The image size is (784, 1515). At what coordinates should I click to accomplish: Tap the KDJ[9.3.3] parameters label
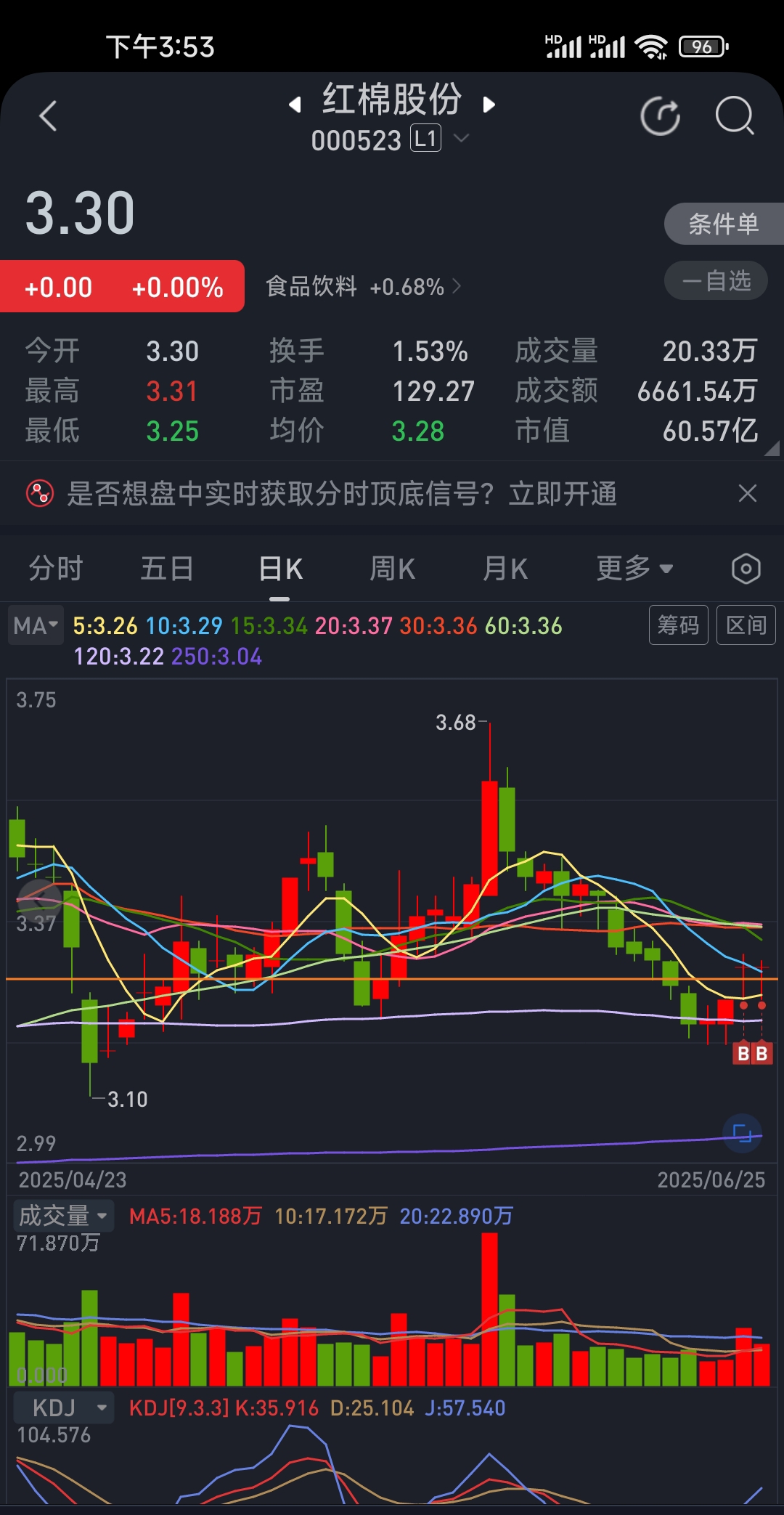pyautogui.click(x=179, y=1408)
